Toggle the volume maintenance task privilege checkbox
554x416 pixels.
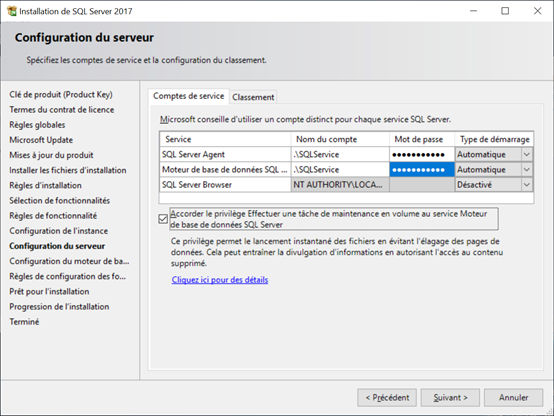(x=163, y=219)
